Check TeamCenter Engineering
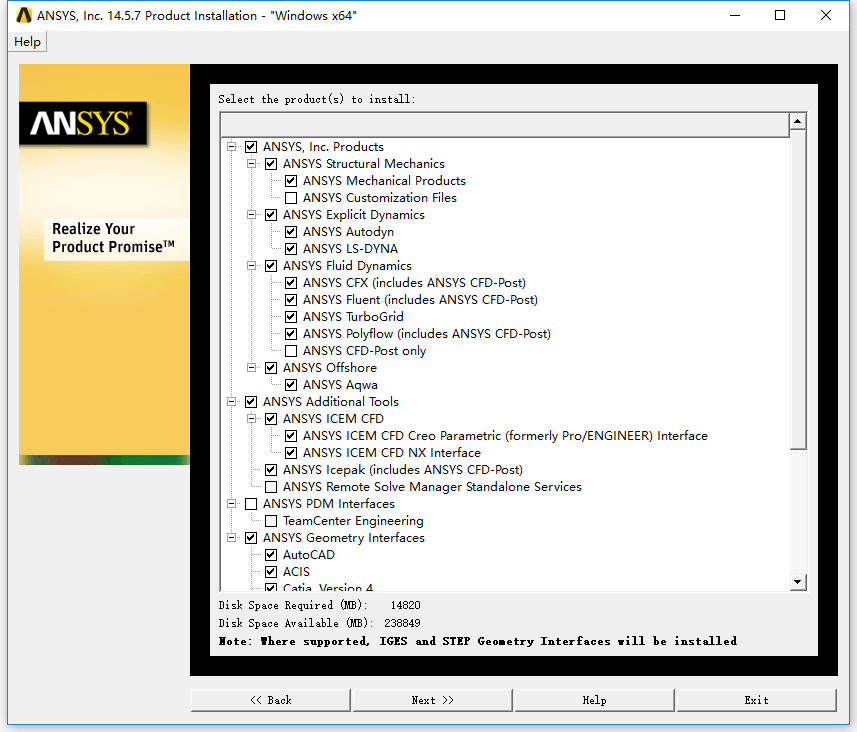Viewport: 857px width, 732px height. [x=271, y=520]
